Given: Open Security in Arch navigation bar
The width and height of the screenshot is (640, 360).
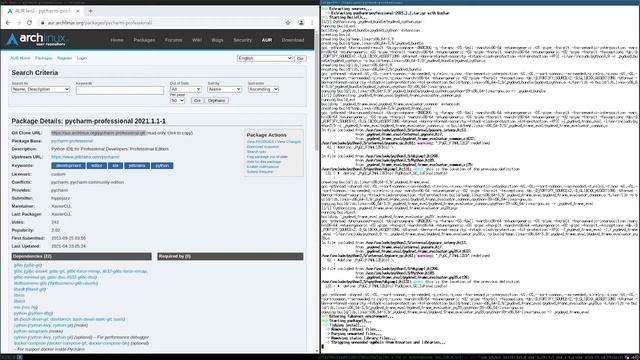Looking at the screenshot, I should tap(242, 40).
